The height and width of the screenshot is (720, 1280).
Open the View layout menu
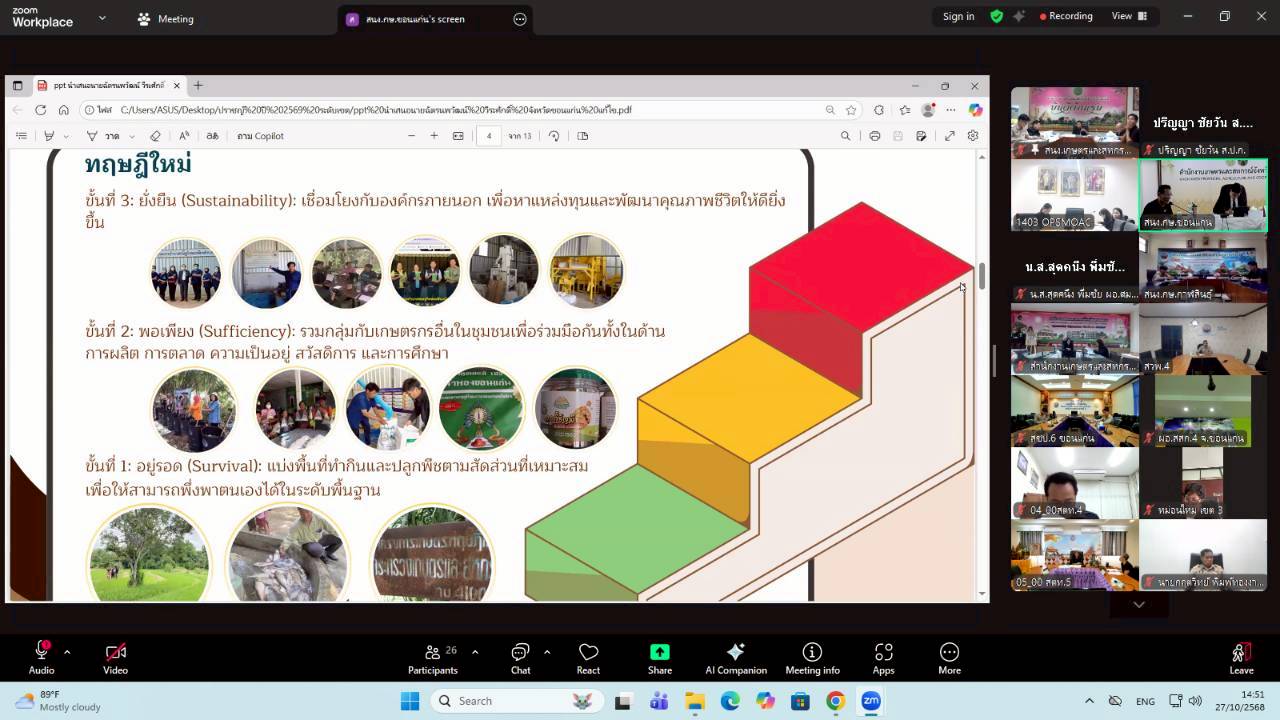(x=1129, y=16)
